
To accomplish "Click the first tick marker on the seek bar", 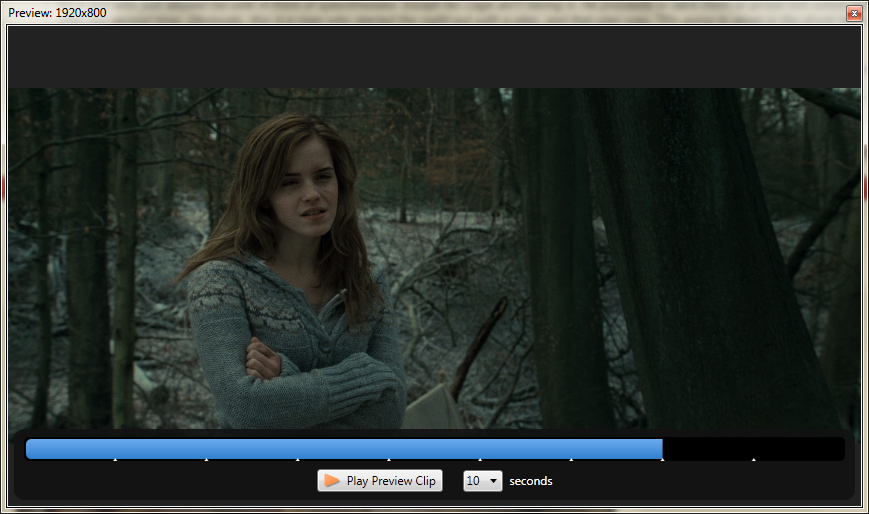I will (x=115, y=459).
